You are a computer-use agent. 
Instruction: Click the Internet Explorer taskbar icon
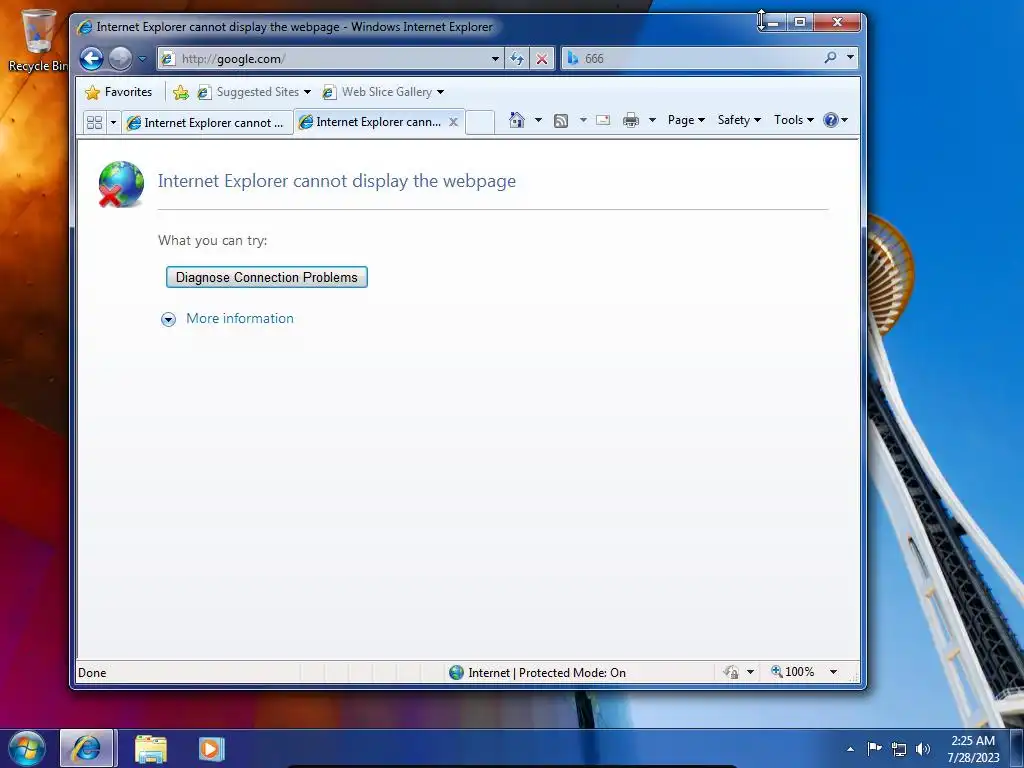(x=87, y=748)
